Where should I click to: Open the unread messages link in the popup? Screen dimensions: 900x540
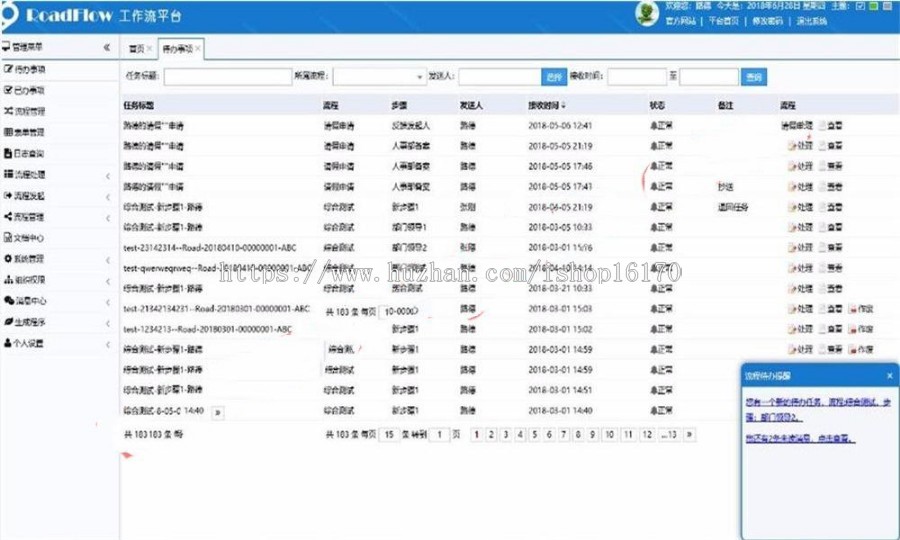[x=800, y=439]
